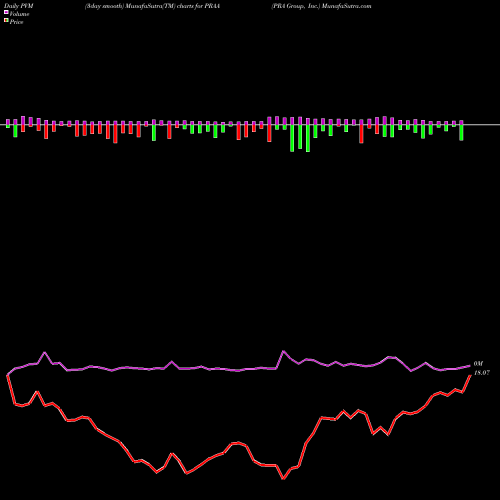Click the Price legend color swatch

[6, 21]
